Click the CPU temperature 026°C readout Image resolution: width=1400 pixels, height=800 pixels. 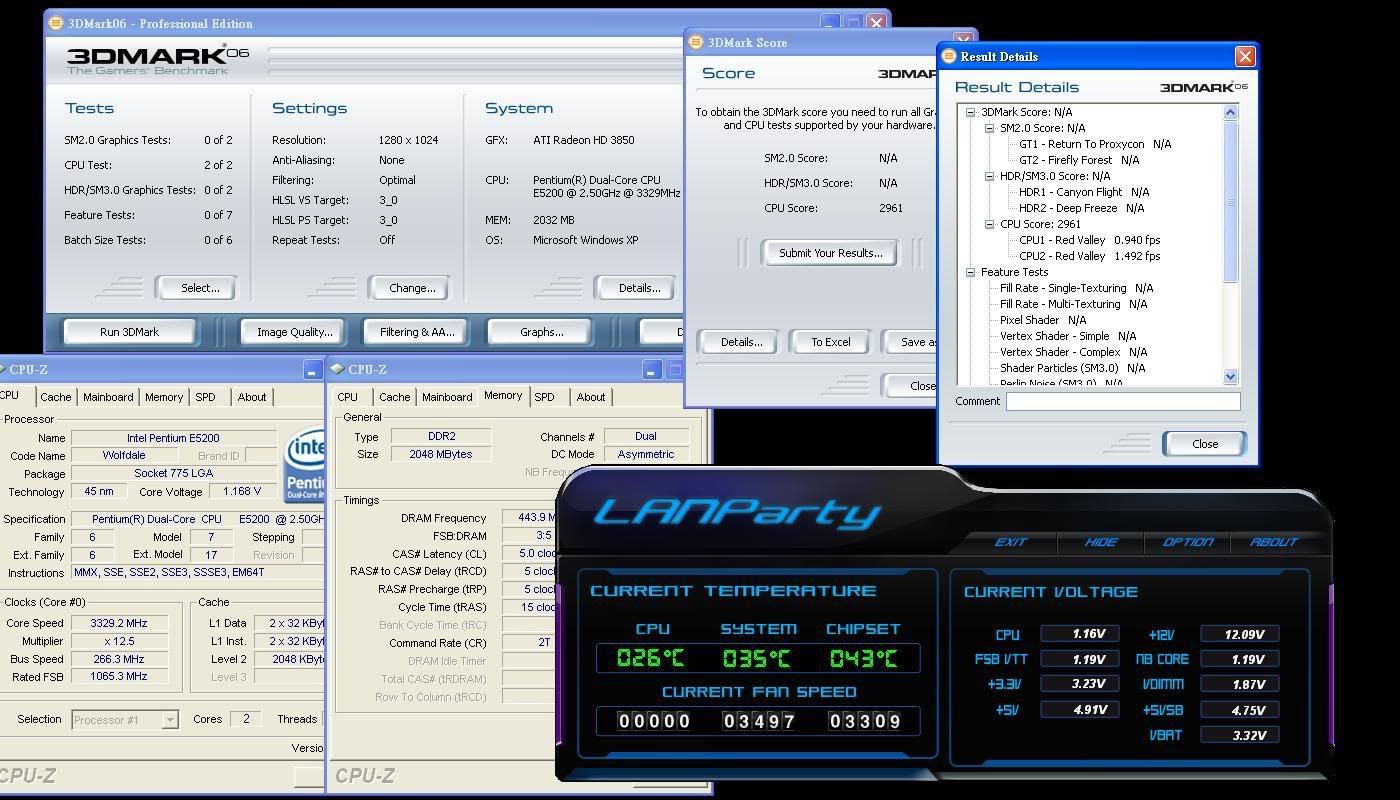point(650,658)
